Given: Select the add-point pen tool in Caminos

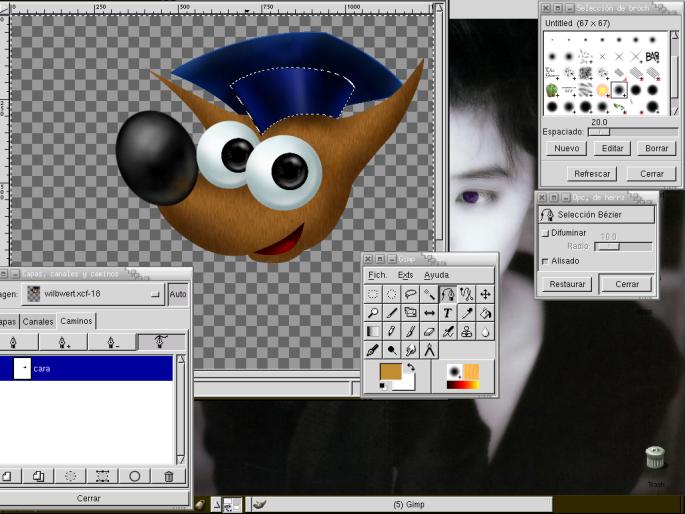Looking at the screenshot, I should [66, 342].
